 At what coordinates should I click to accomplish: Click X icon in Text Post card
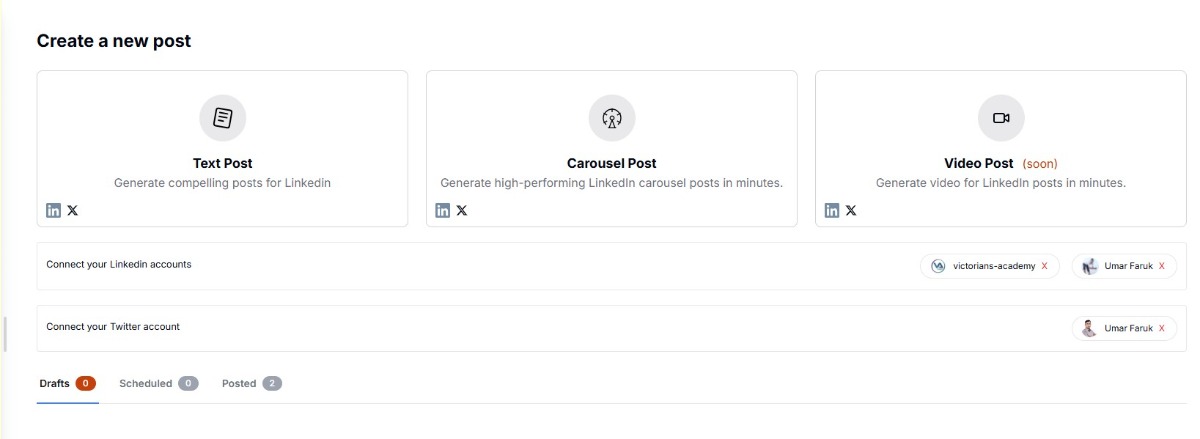click(x=72, y=210)
